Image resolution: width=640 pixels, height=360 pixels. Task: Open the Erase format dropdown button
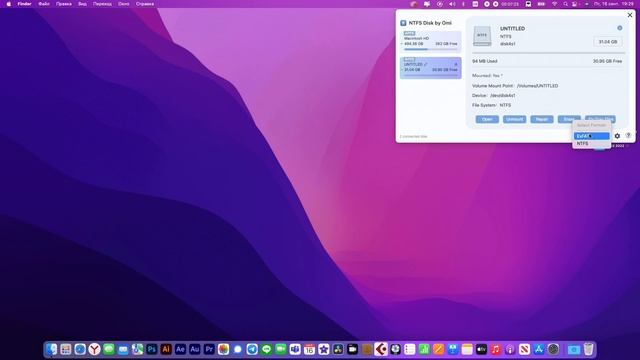tap(569, 119)
